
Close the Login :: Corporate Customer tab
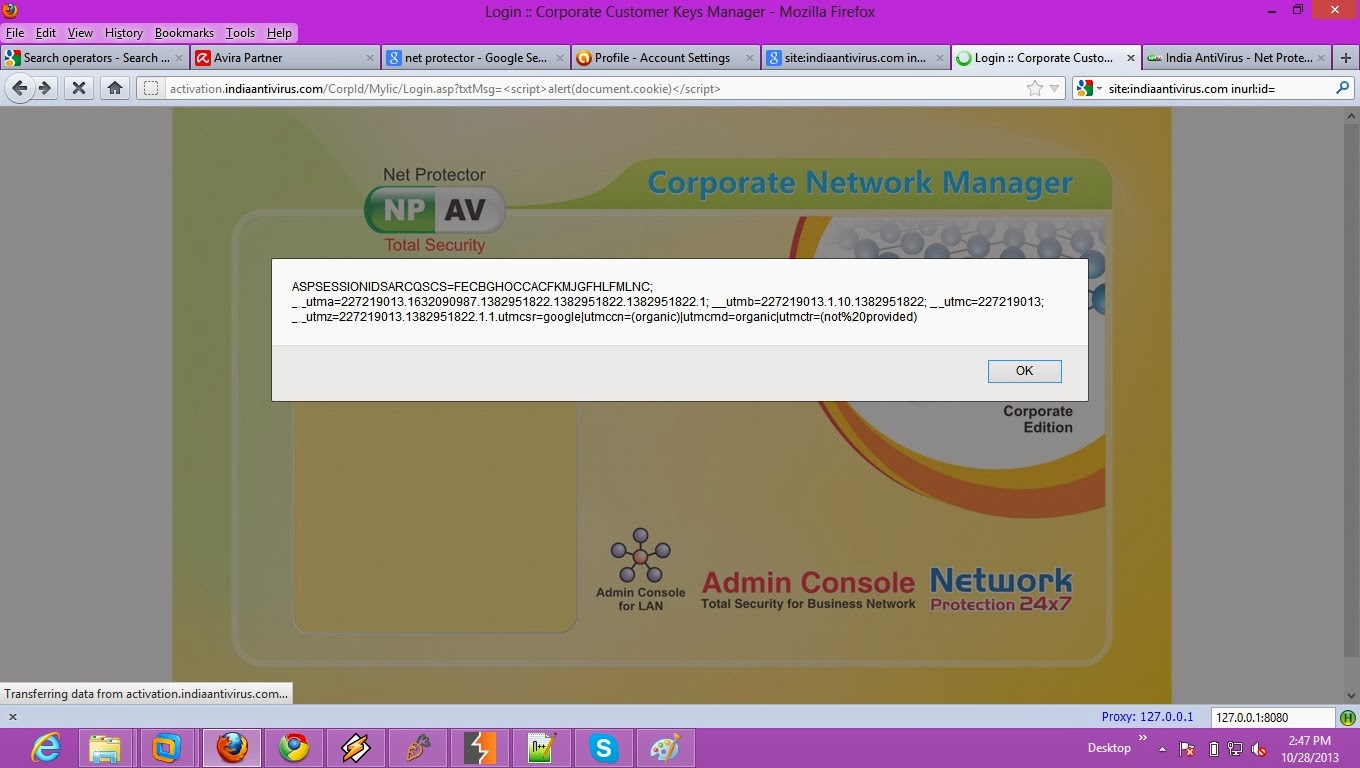tap(1131, 58)
